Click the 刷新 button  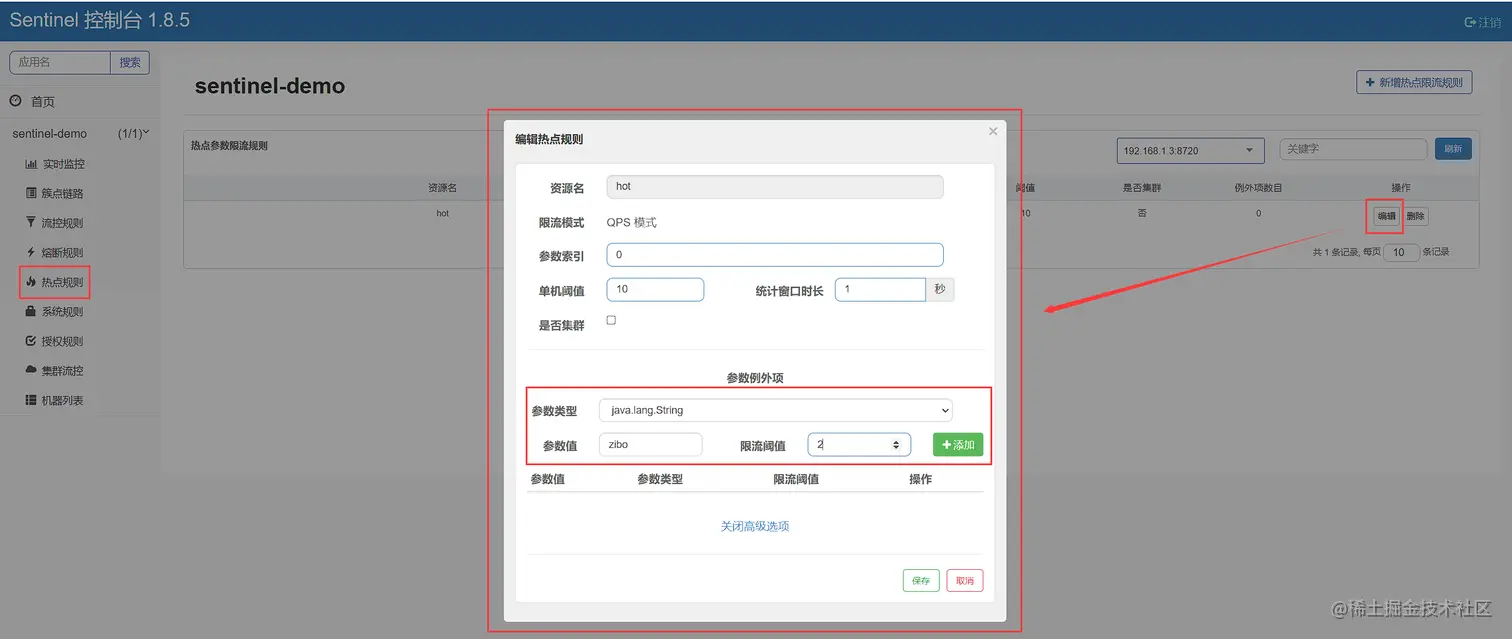pos(1453,149)
